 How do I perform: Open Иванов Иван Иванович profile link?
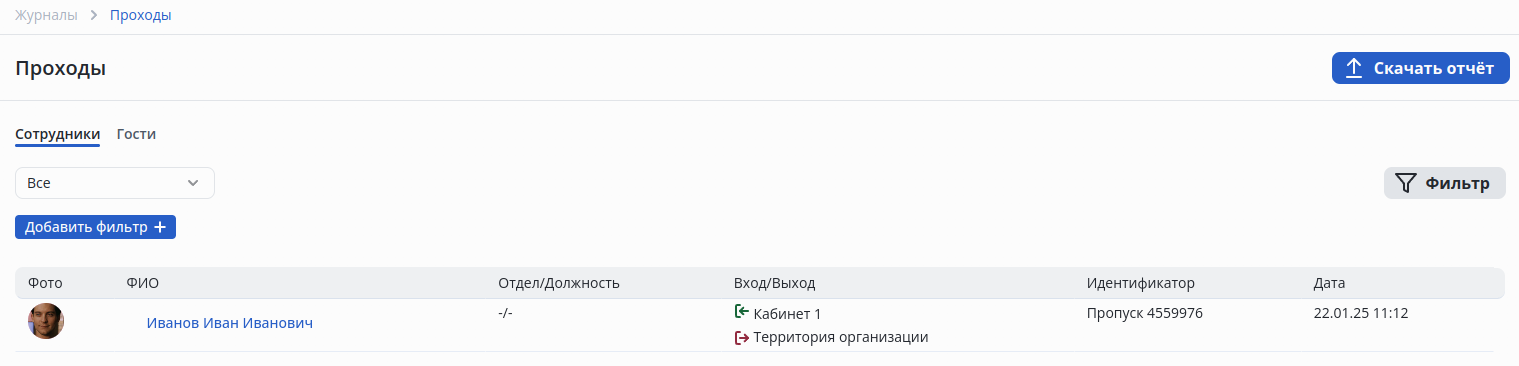(x=230, y=323)
